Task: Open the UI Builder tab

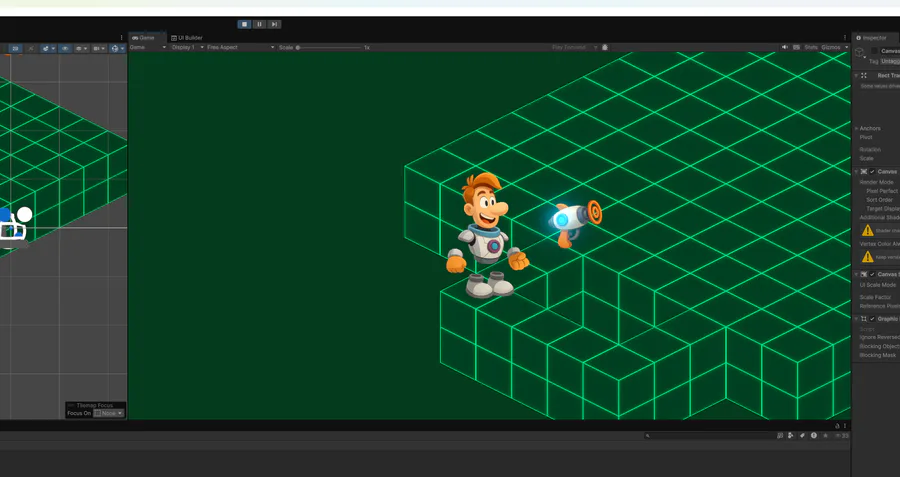Action: (187, 38)
